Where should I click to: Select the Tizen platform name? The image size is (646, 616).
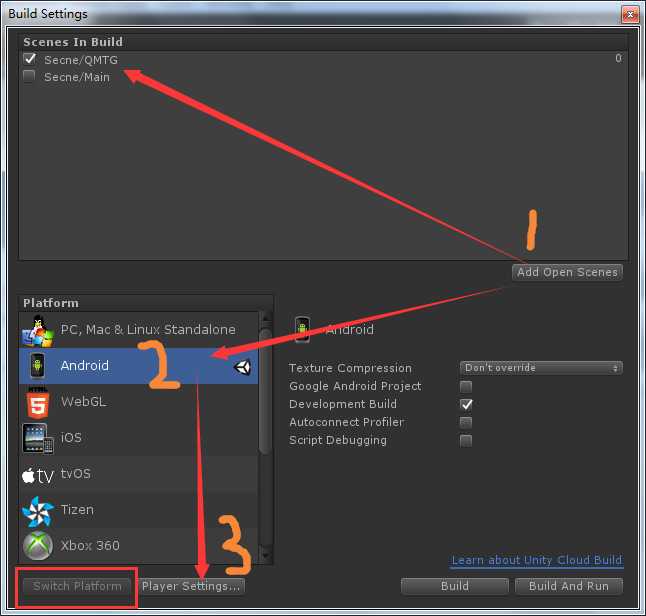click(77, 510)
